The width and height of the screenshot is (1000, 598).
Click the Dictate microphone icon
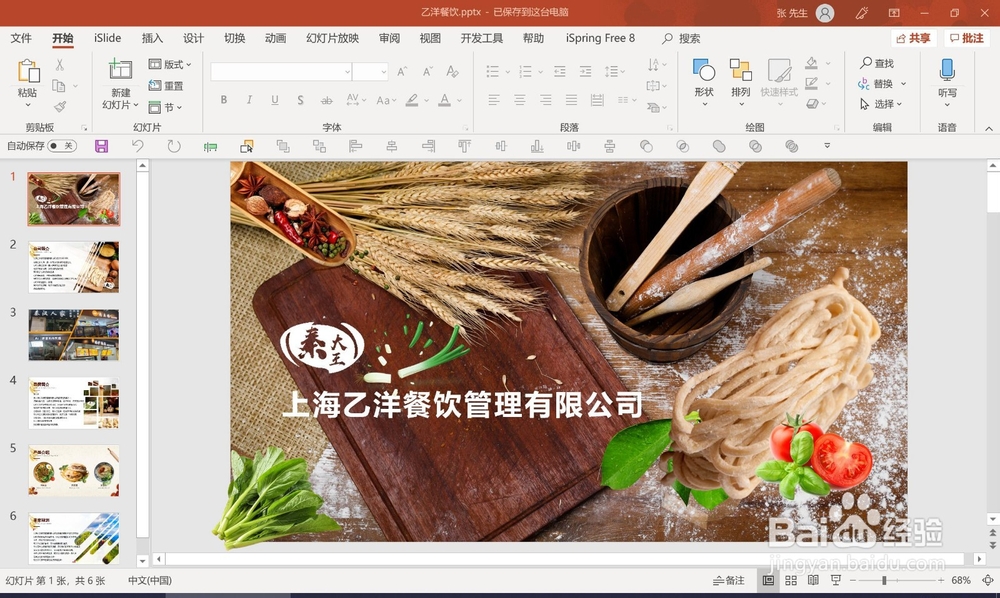tap(947, 70)
